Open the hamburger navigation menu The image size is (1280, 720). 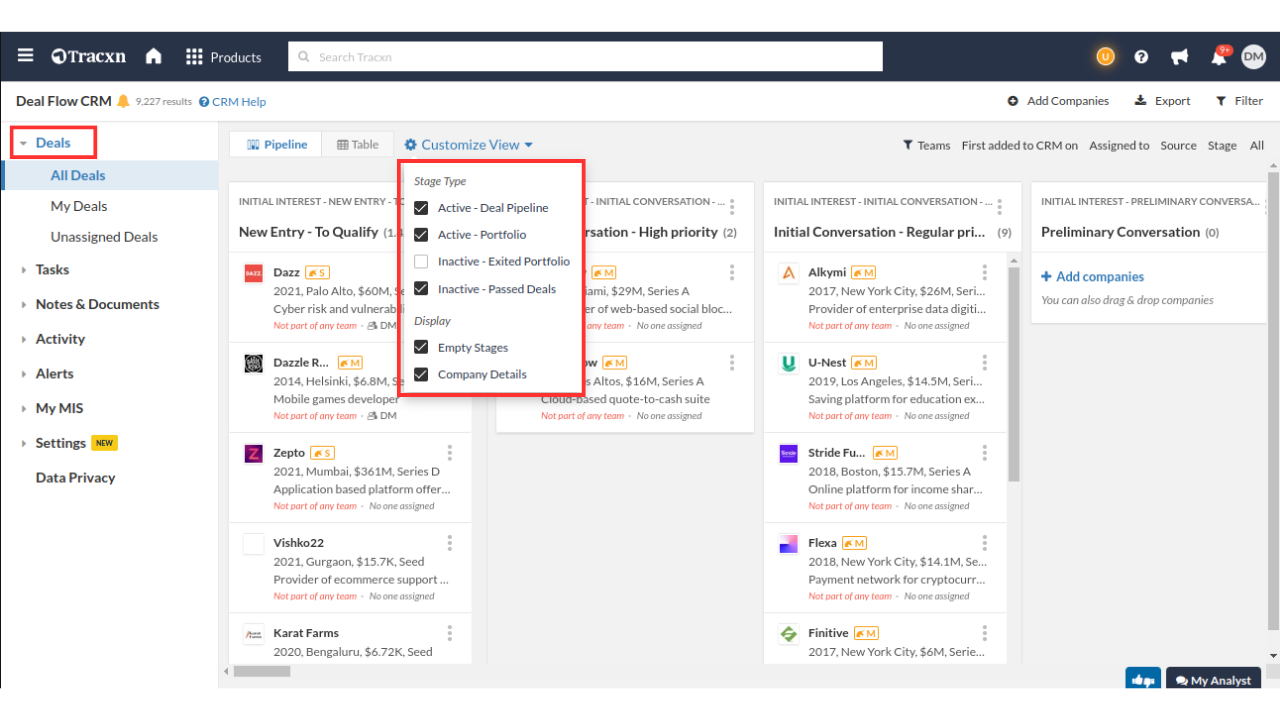coord(25,57)
